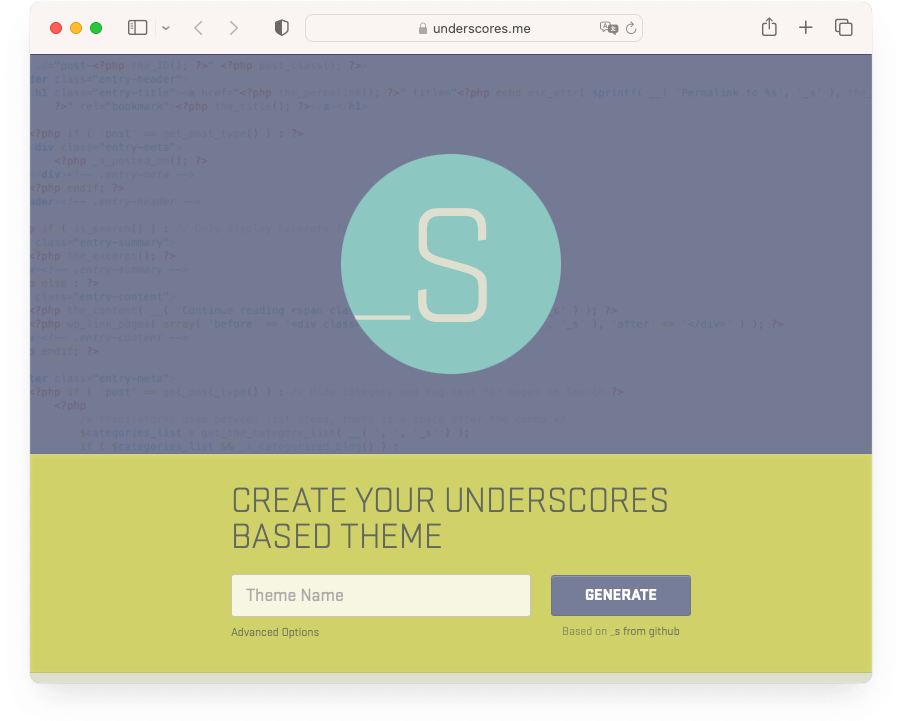Open the privacy report shield icon
903x721 pixels.
tap(282, 28)
